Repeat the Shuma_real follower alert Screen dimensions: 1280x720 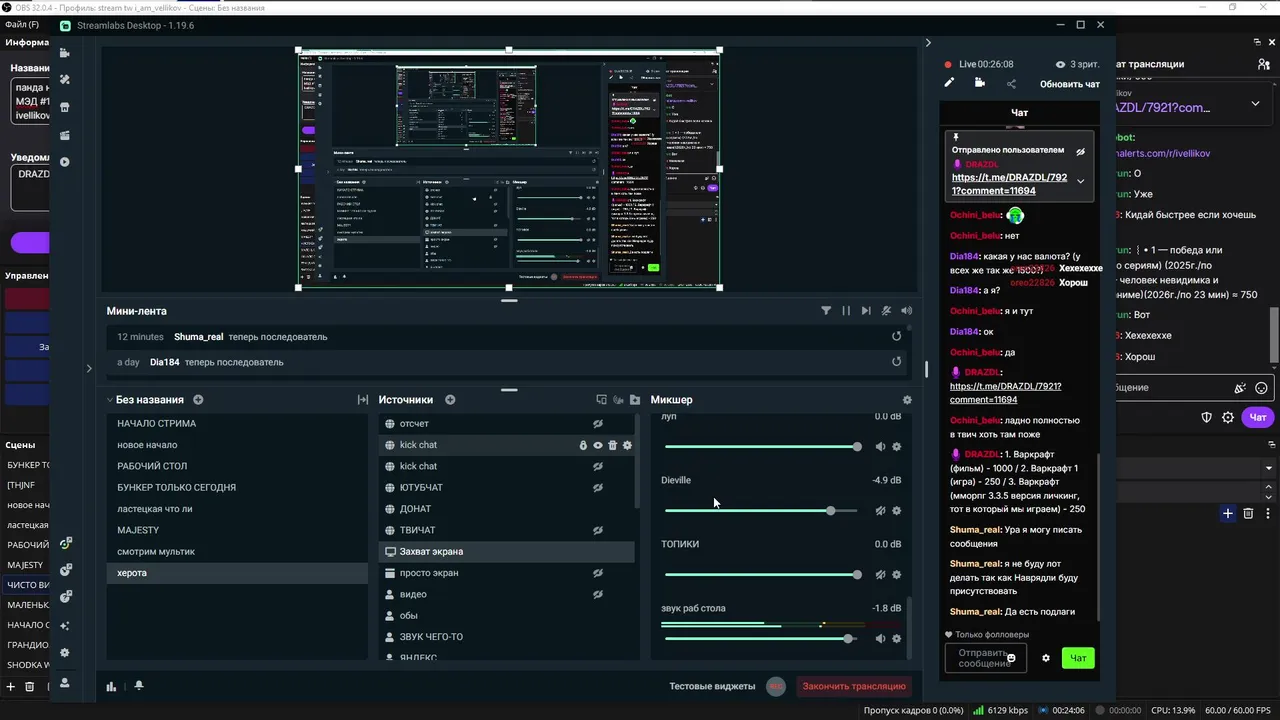pyautogui.click(x=896, y=336)
